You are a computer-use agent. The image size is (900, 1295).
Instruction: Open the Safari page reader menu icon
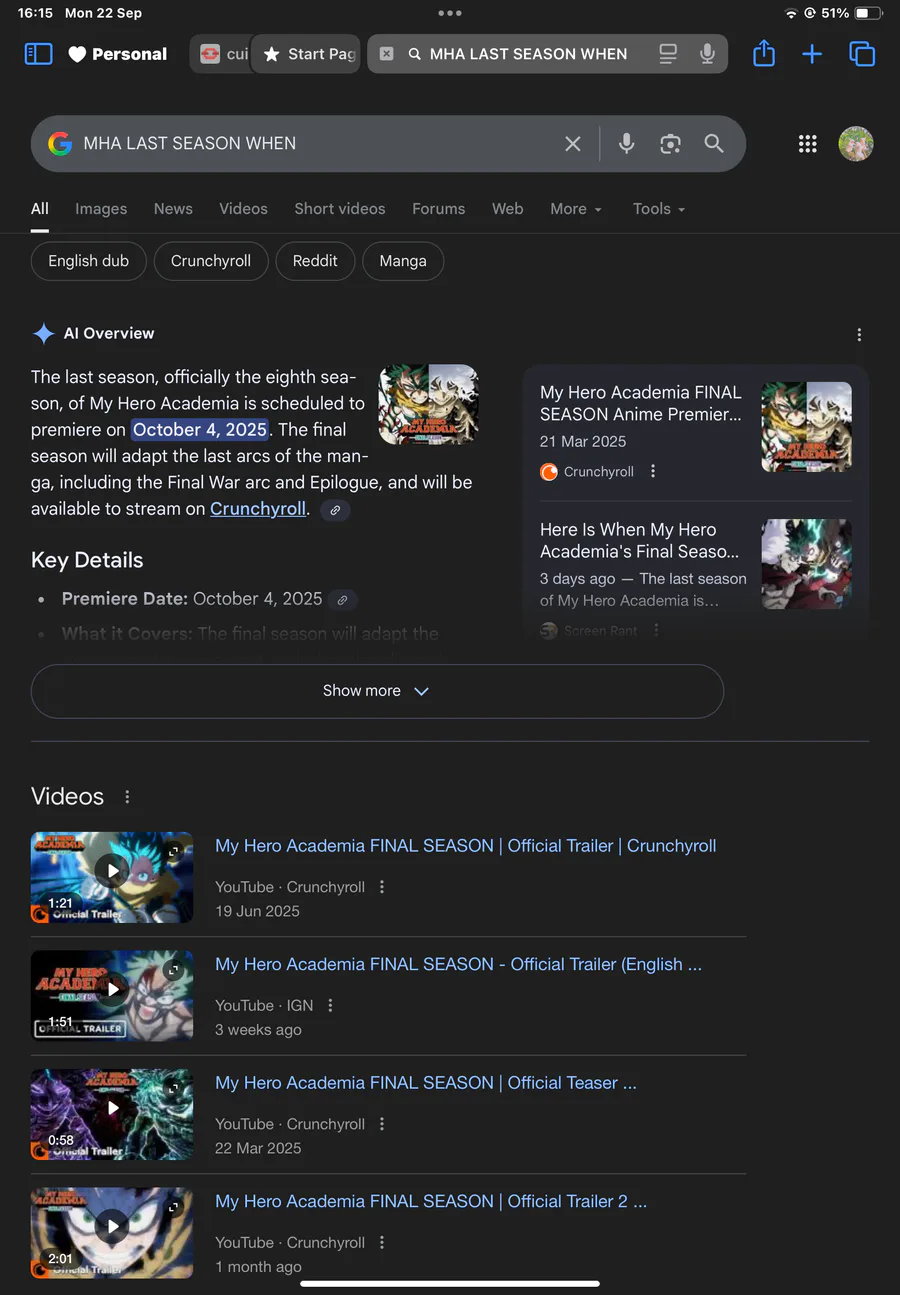(668, 54)
